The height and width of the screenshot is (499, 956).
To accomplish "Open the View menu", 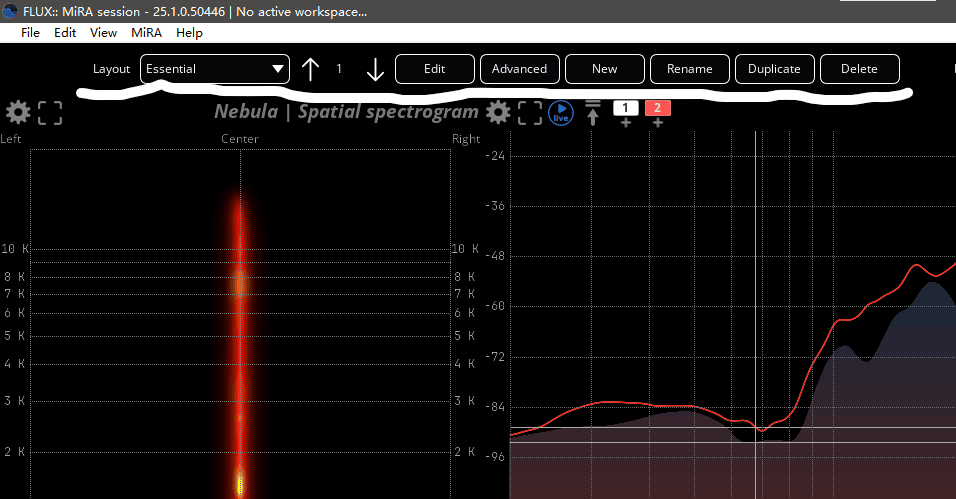I will (103, 33).
